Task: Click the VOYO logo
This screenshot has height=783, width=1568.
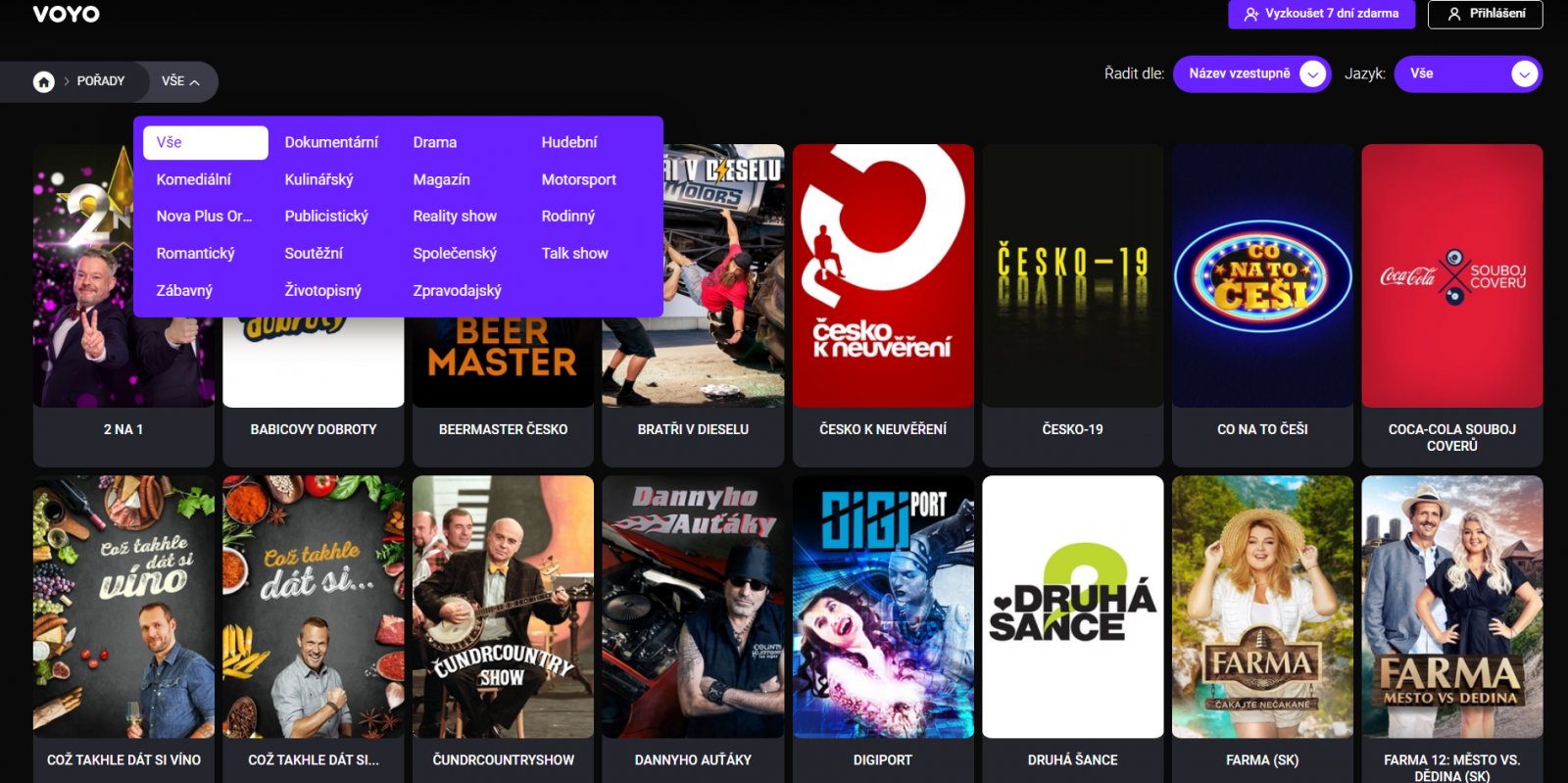Action: [x=66, y=14]
